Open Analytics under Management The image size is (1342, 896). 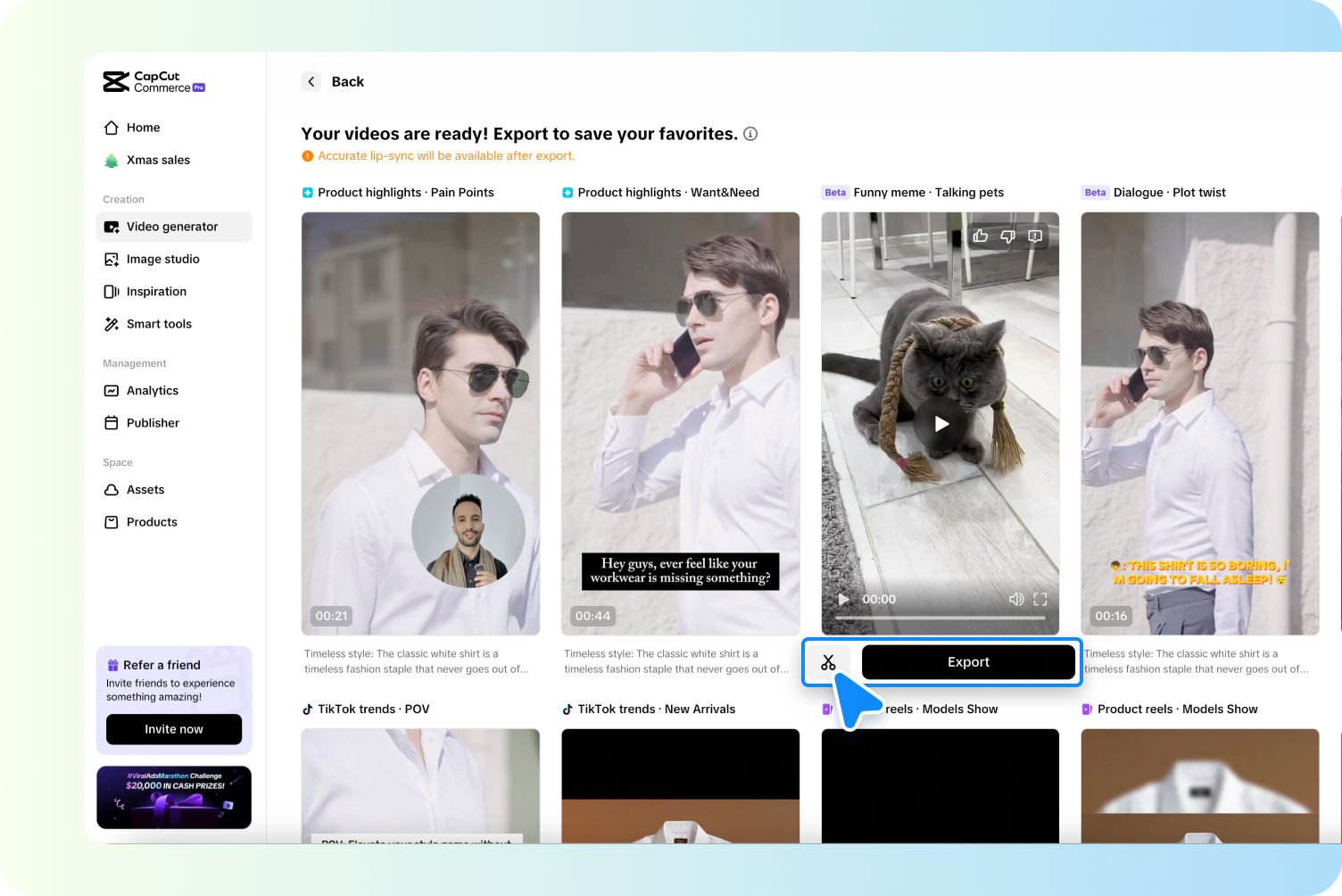153,390
